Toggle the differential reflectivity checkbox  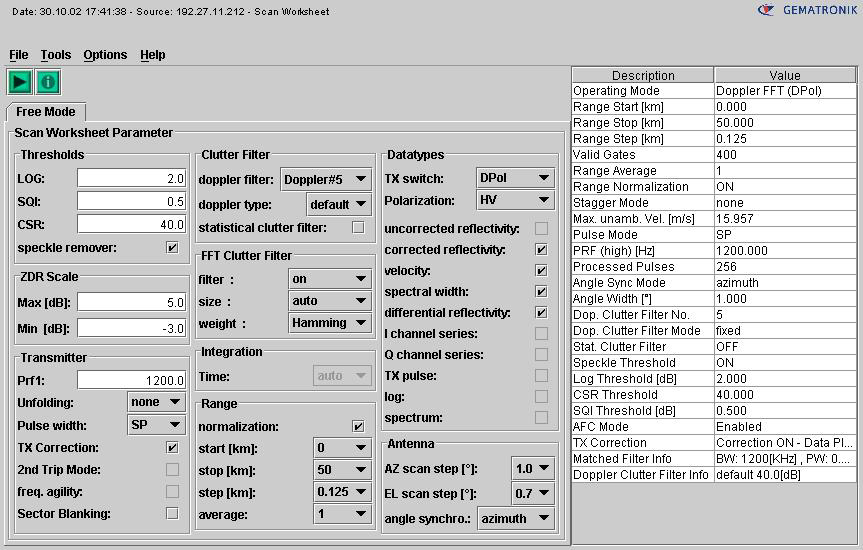[542, 312]
